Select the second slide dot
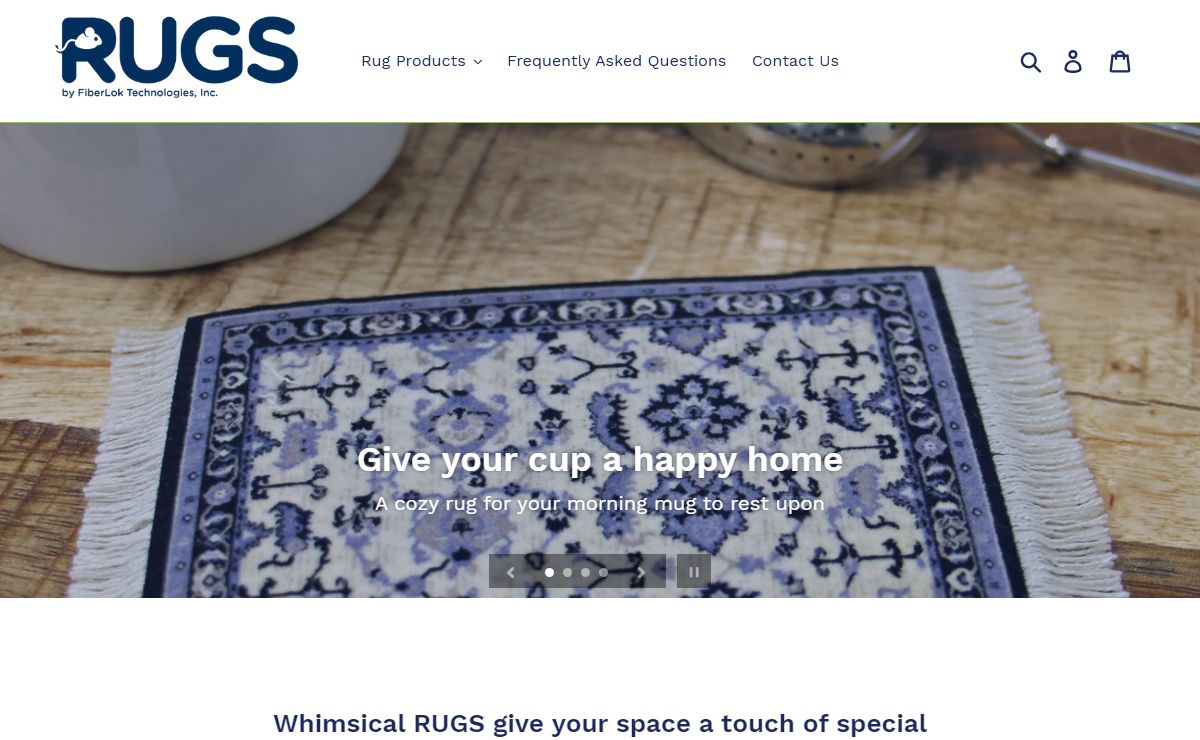 tap(567, 573)
